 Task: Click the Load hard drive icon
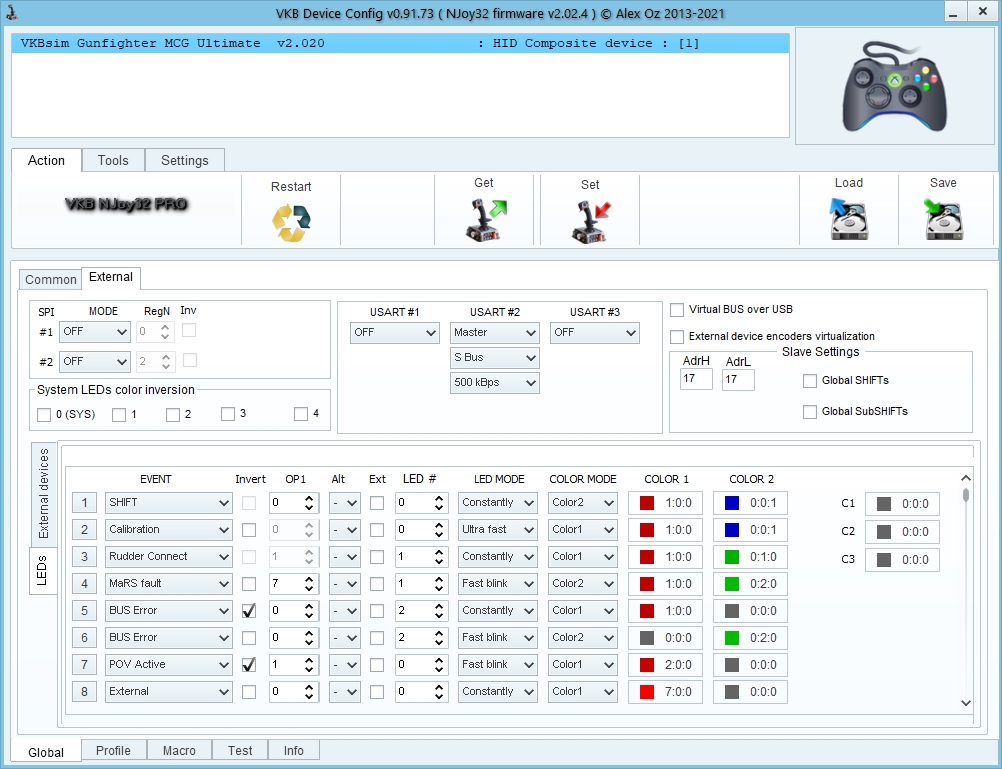[848, 218]
